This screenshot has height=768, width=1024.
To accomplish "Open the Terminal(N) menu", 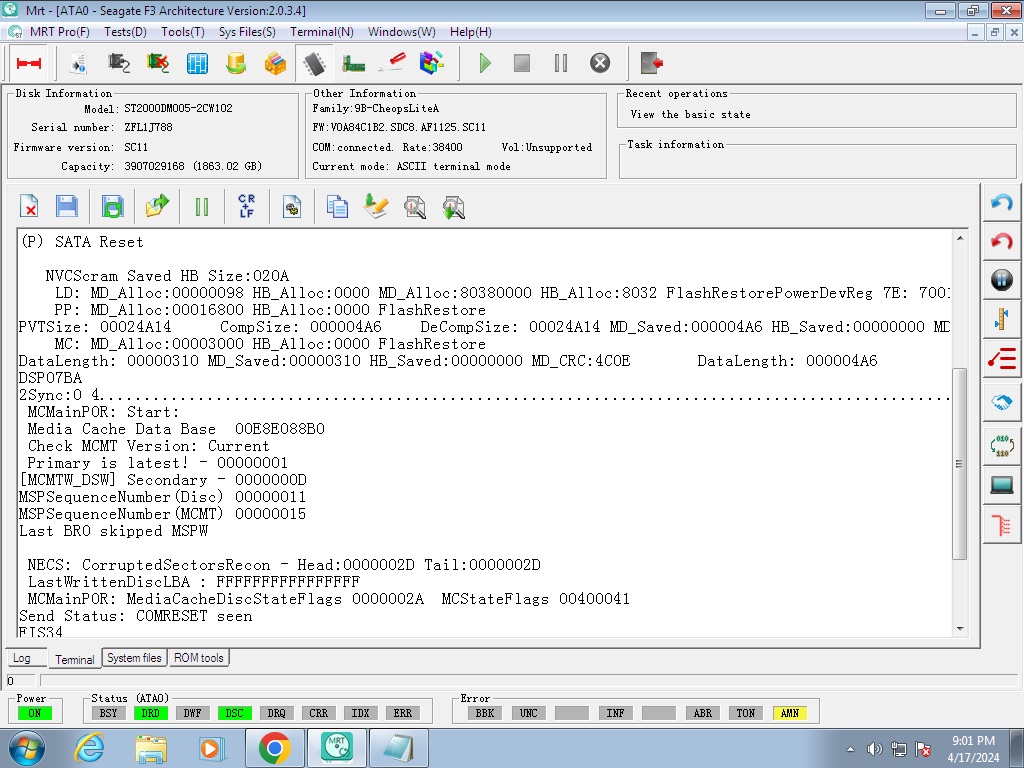I will click(x=322, y=32).
